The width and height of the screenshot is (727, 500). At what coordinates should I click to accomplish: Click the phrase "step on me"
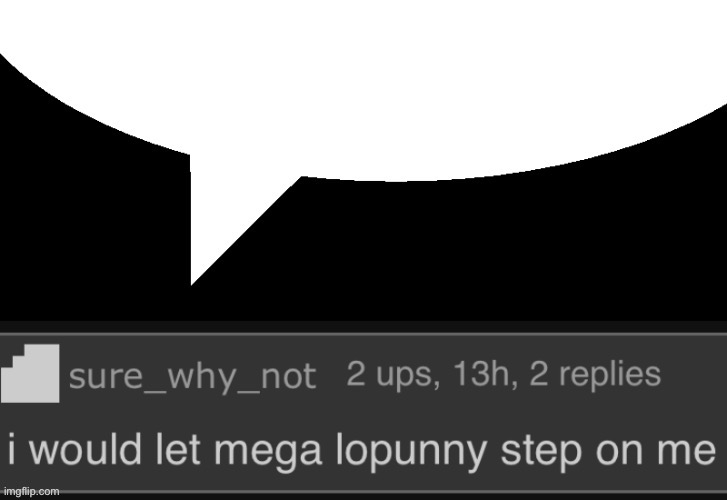(608, 451)
